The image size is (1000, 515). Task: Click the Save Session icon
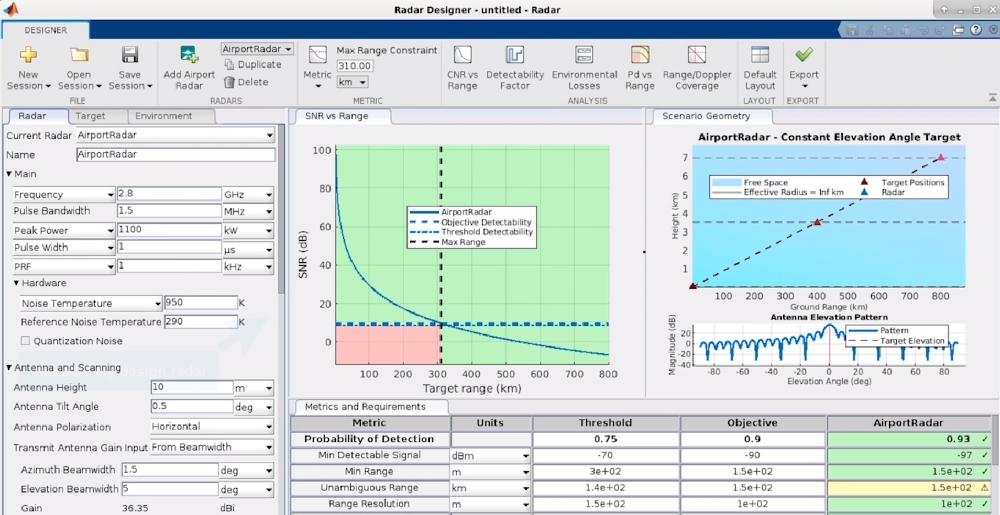pyautogui.click(x=130, y=56)
